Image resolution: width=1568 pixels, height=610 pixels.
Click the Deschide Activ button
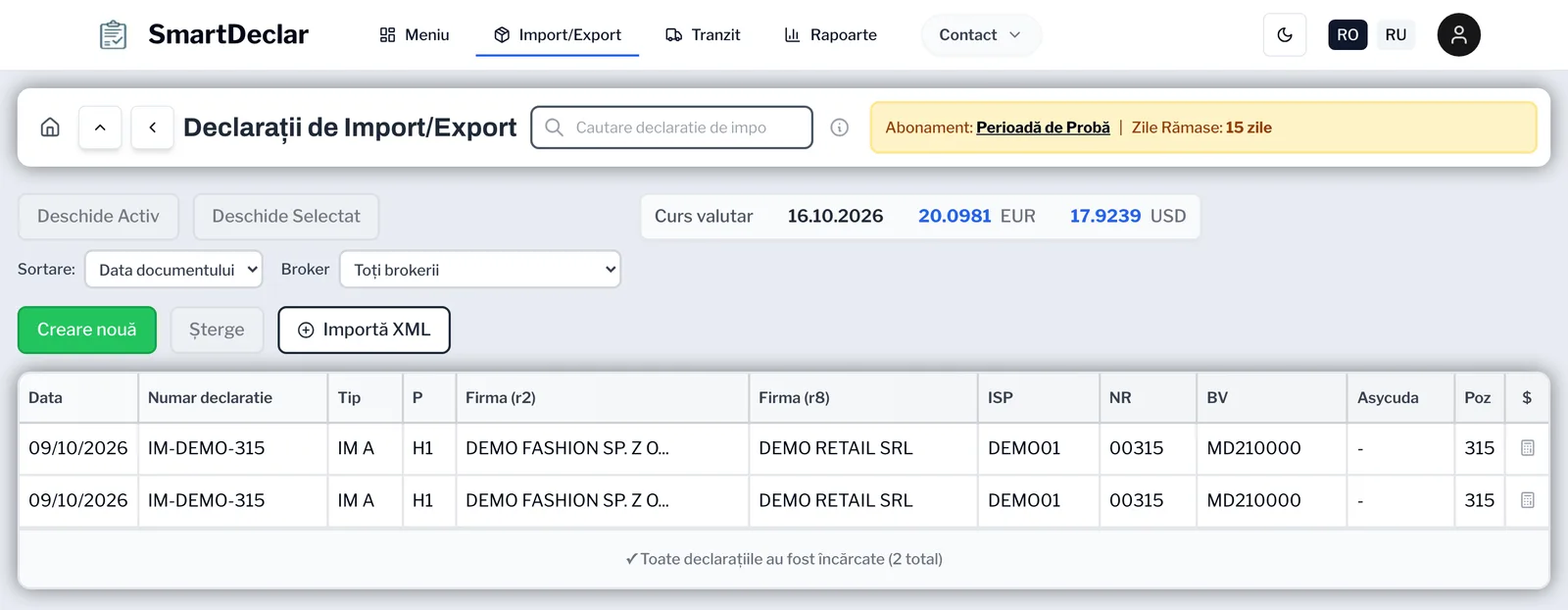coord(98,216)
